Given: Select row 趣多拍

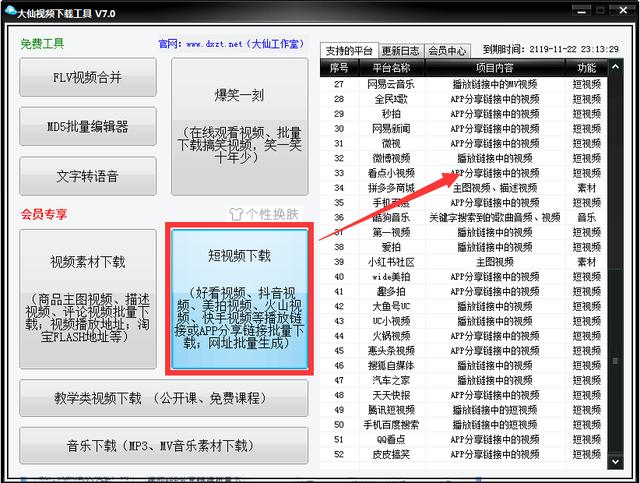Looking at the screenshot, I should click(x=463, y=292).
